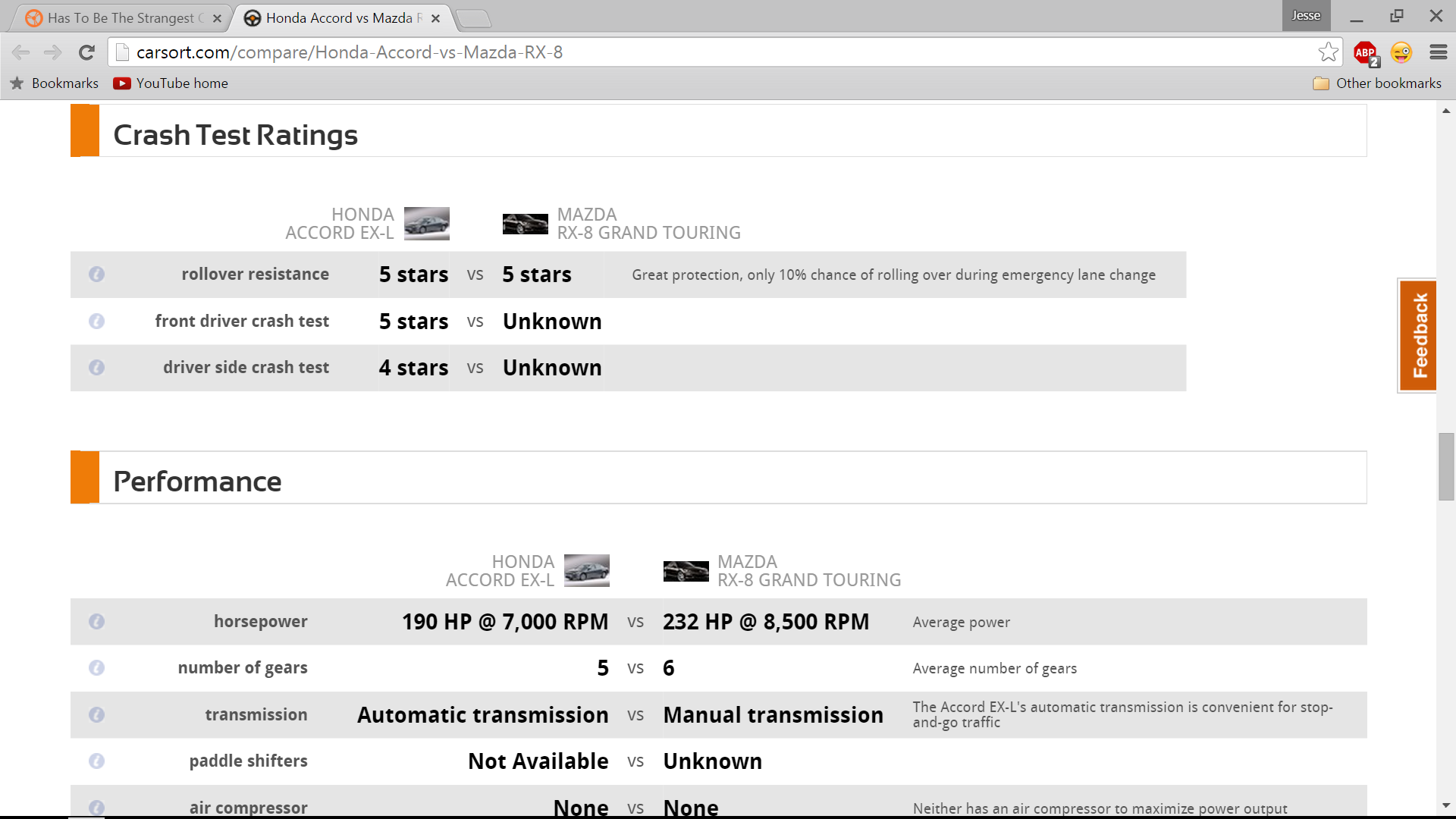Click scrollbar down arrow
The image size is (1456, 819).
(x=1446, y=805)
